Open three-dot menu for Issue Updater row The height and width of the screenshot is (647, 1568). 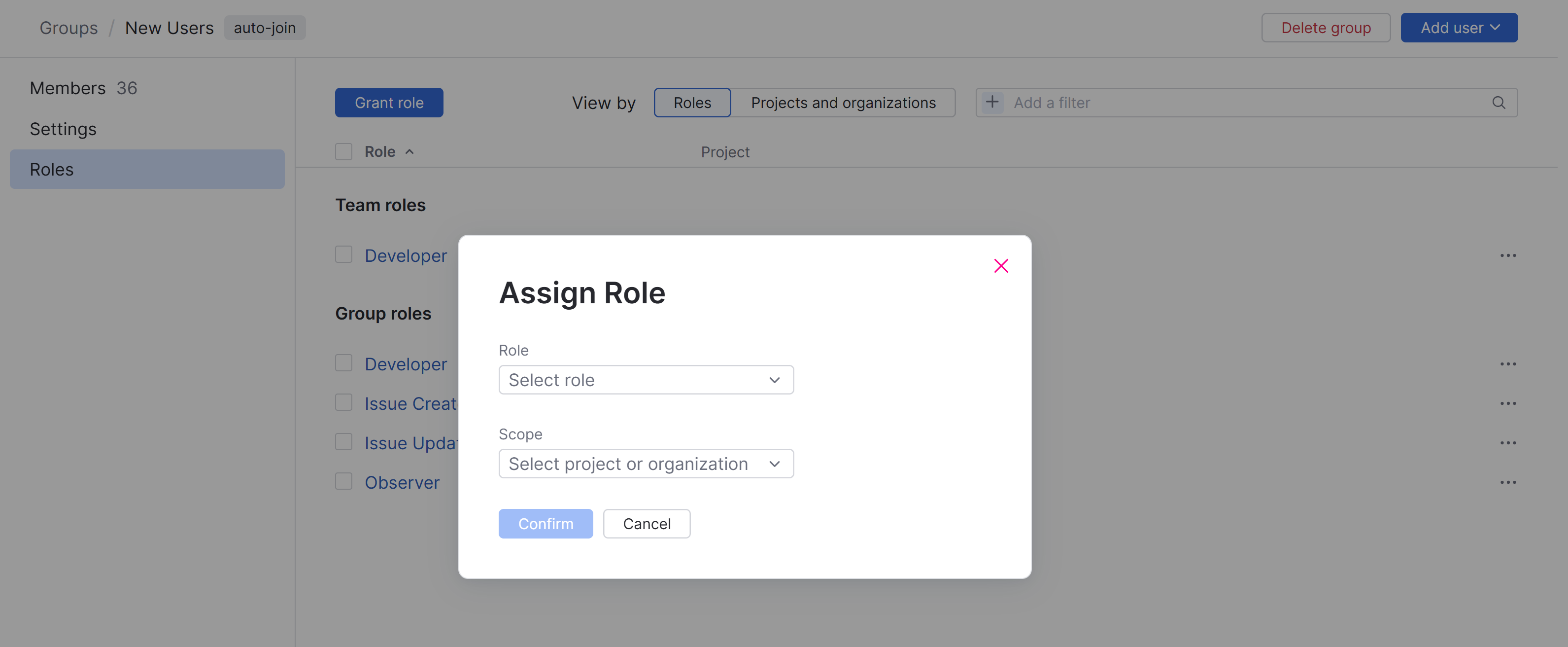pyautogui.click(x=1507, y=443)
